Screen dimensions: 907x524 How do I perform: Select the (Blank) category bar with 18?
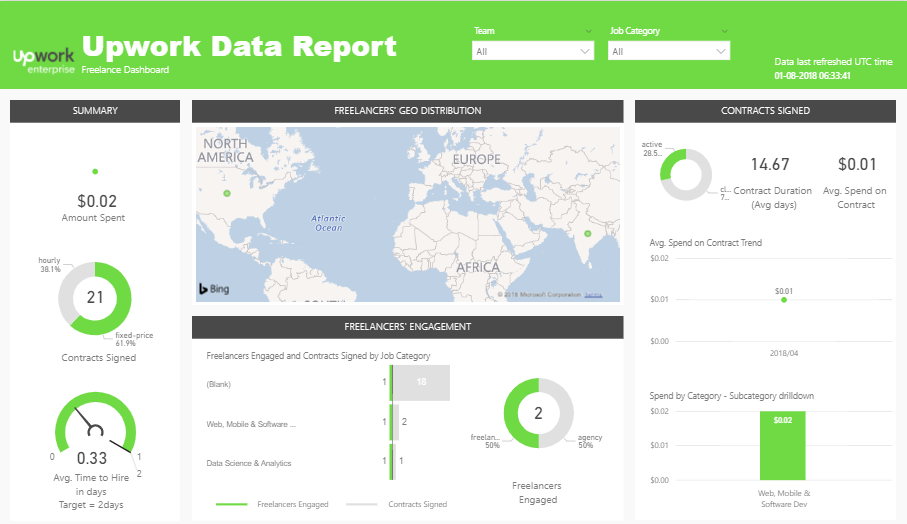[422, 382]
